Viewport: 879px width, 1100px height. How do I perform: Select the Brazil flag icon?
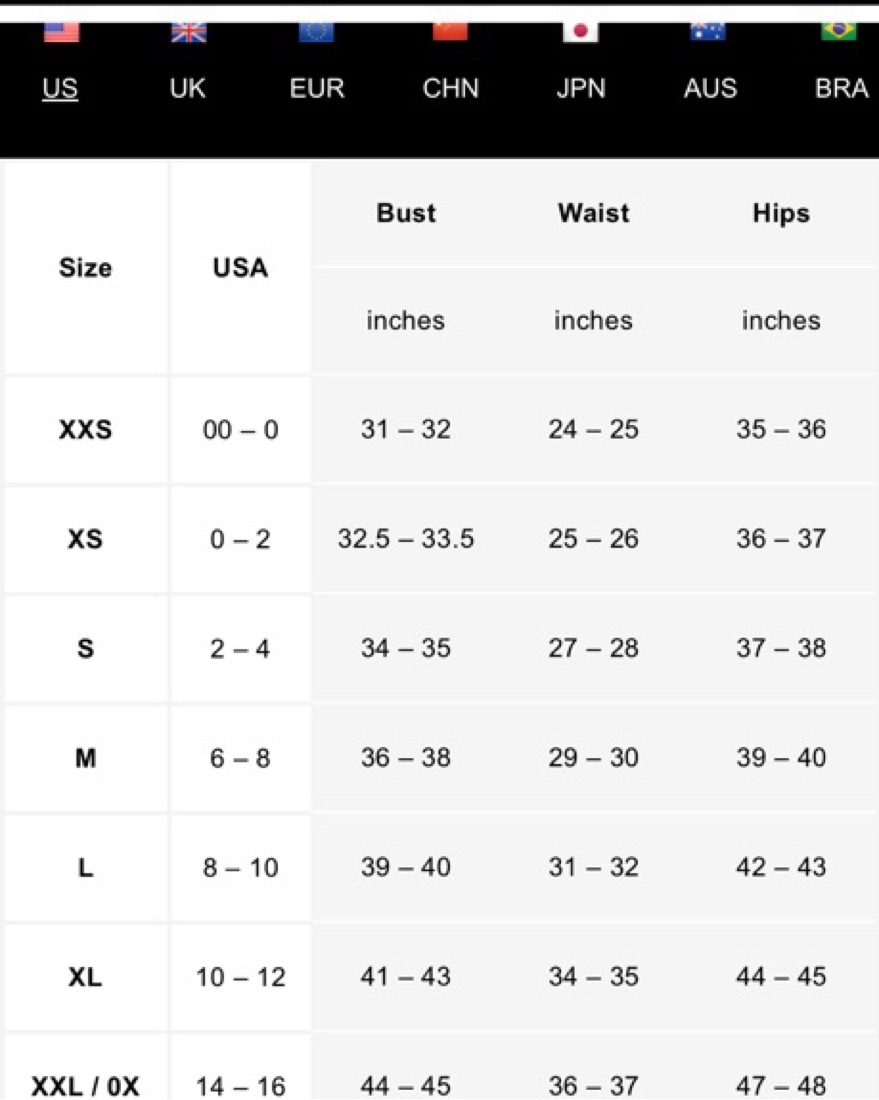pos(839,32)
